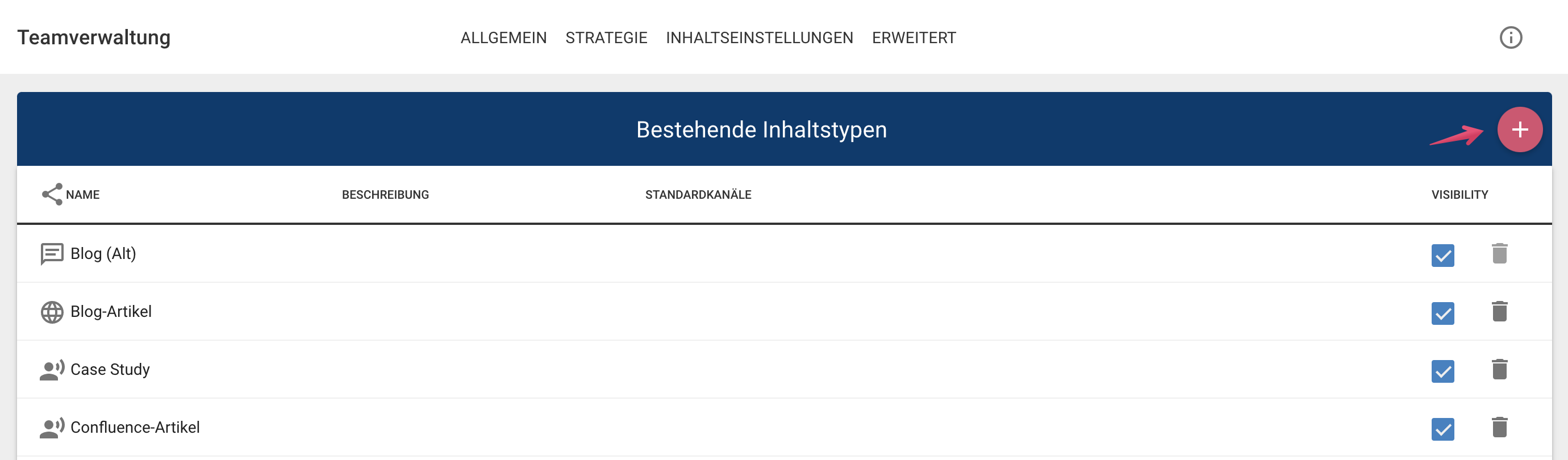Open the Confluence-Artikel content type name
The height and width of the screenshot is (460, 1568).
pyautogui.click(x=135, y=427)
